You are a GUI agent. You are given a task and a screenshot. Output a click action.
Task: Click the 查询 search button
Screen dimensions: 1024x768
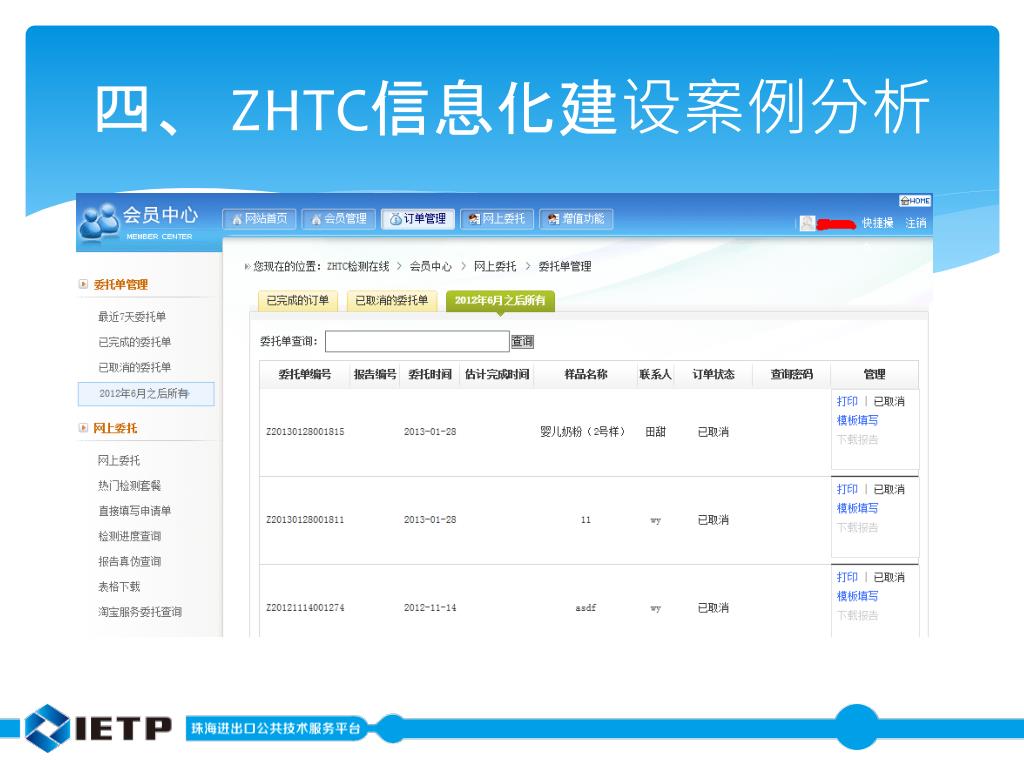522,342
